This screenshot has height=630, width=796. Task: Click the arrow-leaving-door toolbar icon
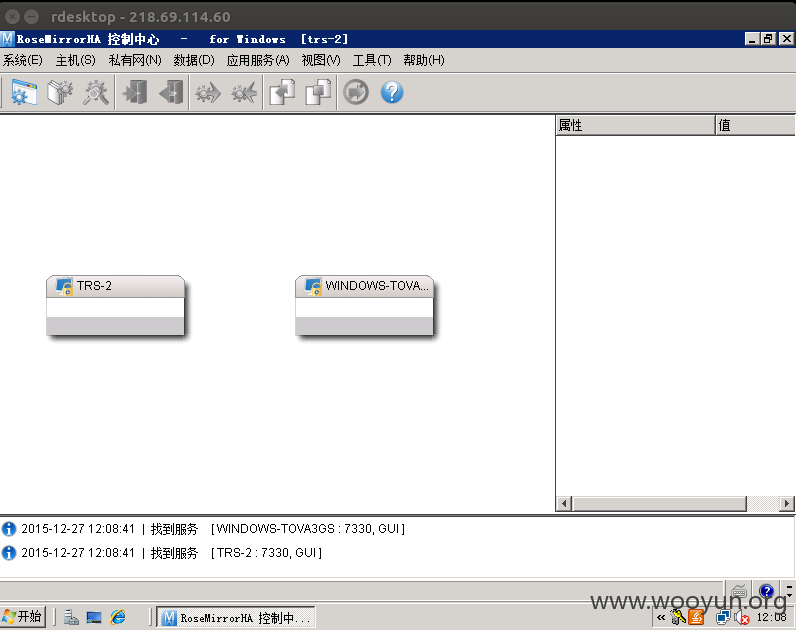point(171,92)
